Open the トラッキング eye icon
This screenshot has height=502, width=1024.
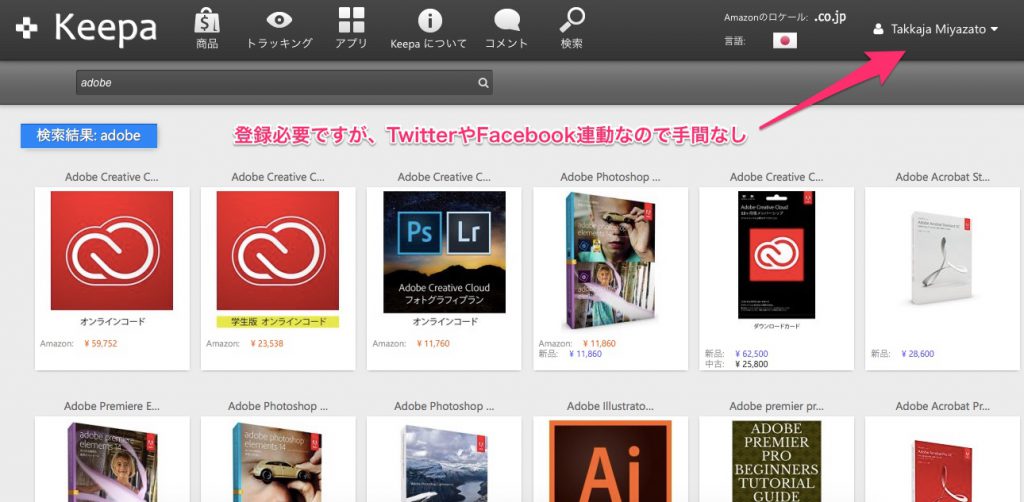coord(279,21)
